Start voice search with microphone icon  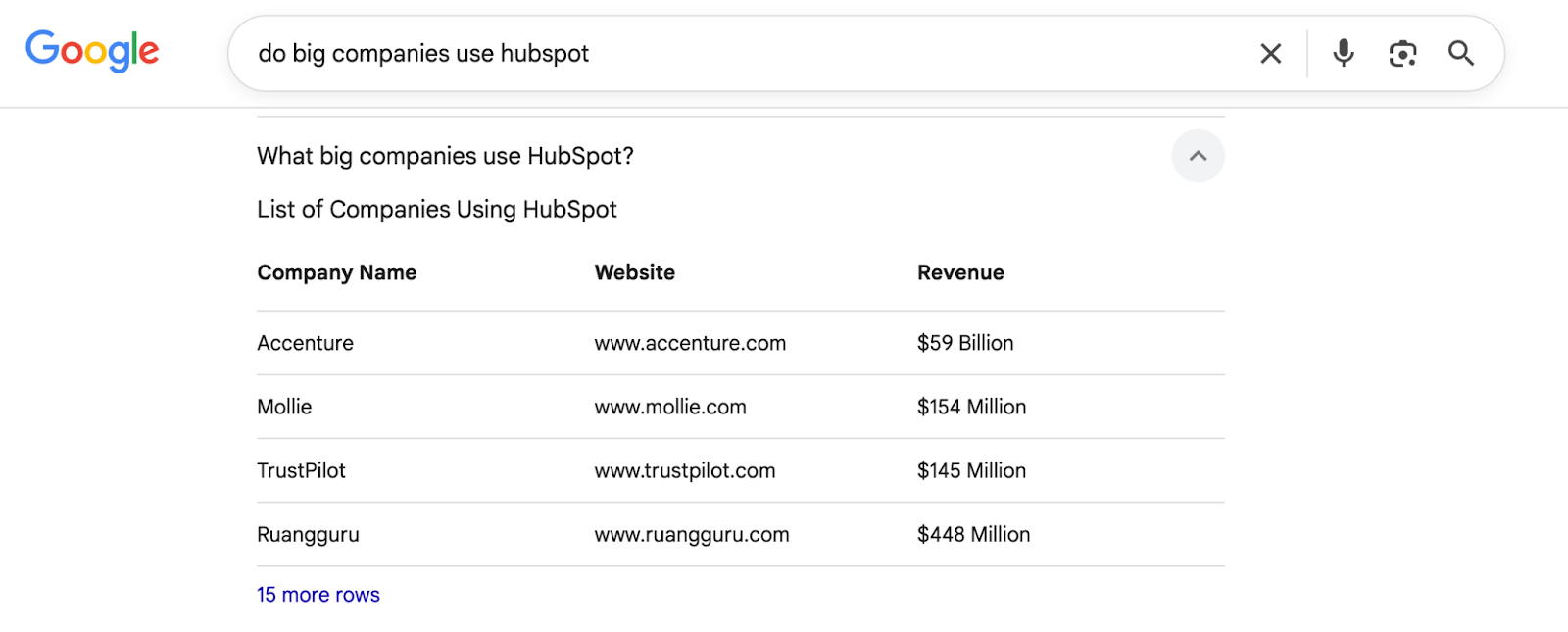pos(1344,53)
